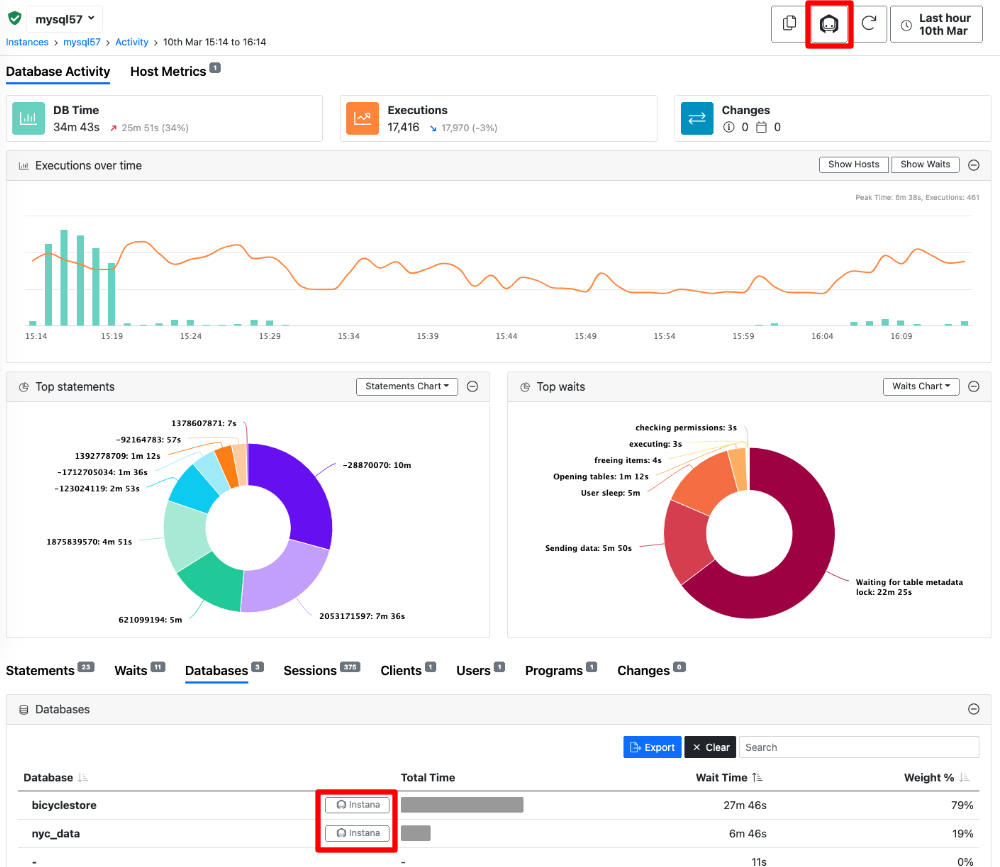Open mysql57 breadcrumb link
This screenshot has height=867, width=1000.
pyautogui.click(x=82, y=42)
